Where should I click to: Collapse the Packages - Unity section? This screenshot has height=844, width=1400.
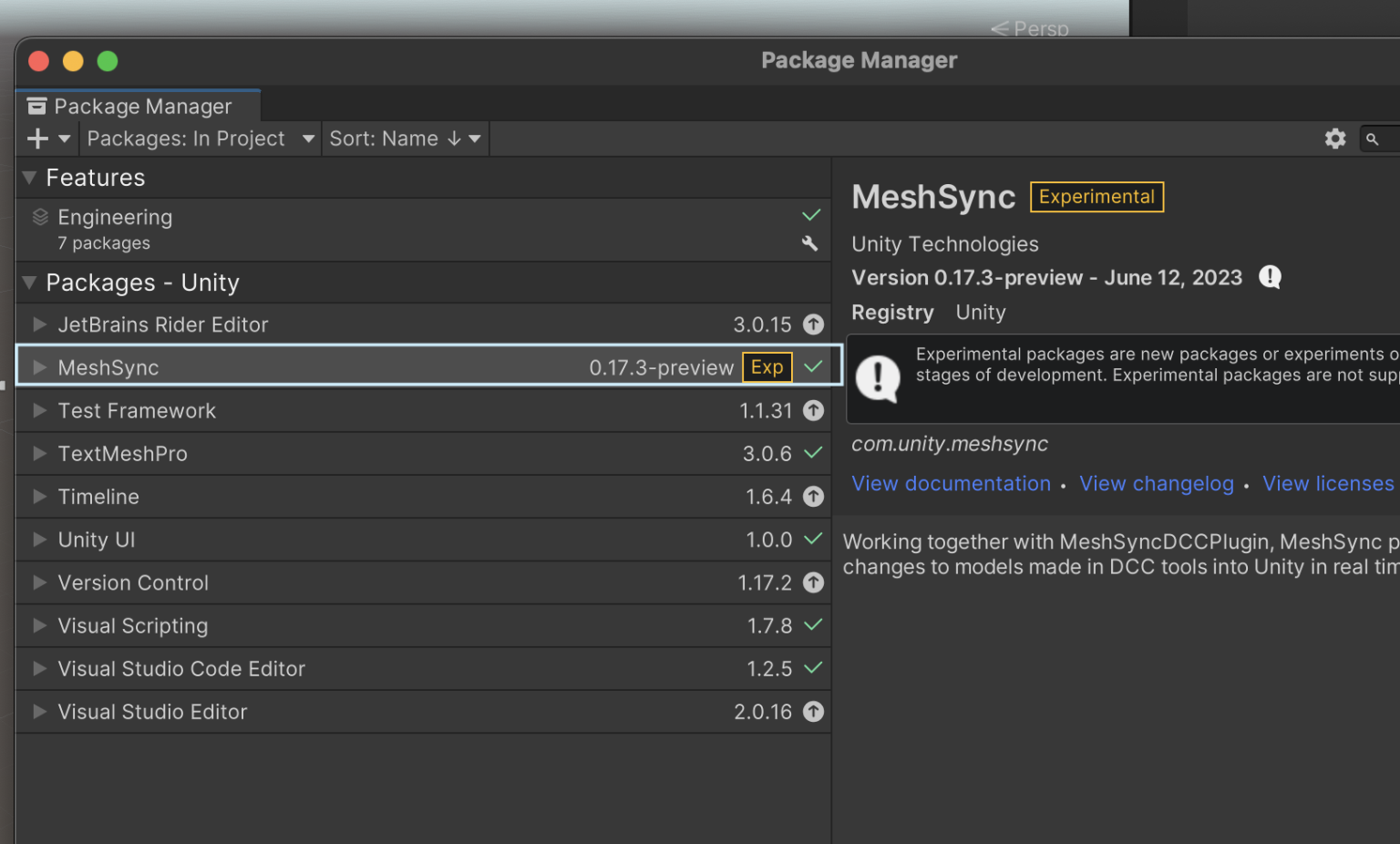tap(30, 283)
